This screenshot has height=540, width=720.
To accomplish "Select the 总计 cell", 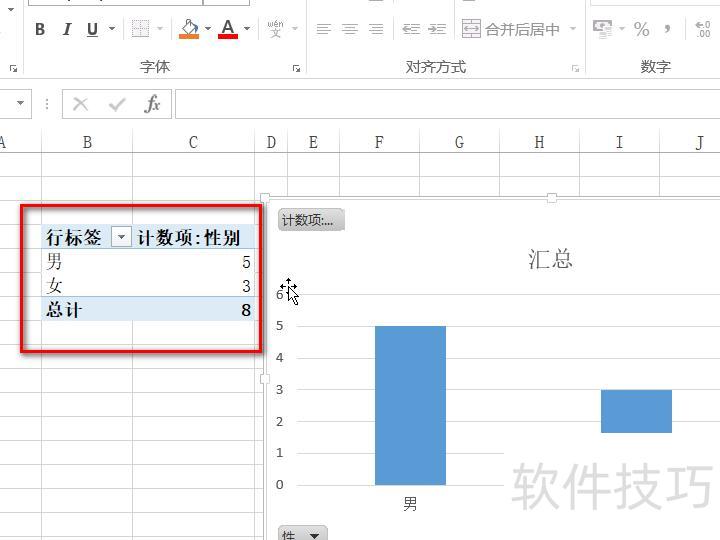I will [x=87, y=309].
